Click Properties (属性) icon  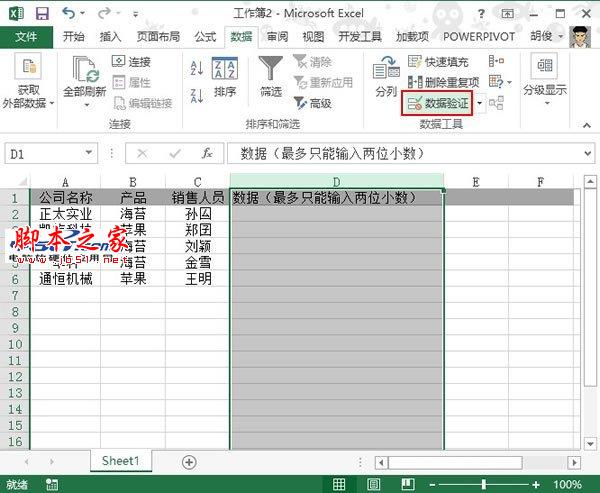[x=118, y=82]
